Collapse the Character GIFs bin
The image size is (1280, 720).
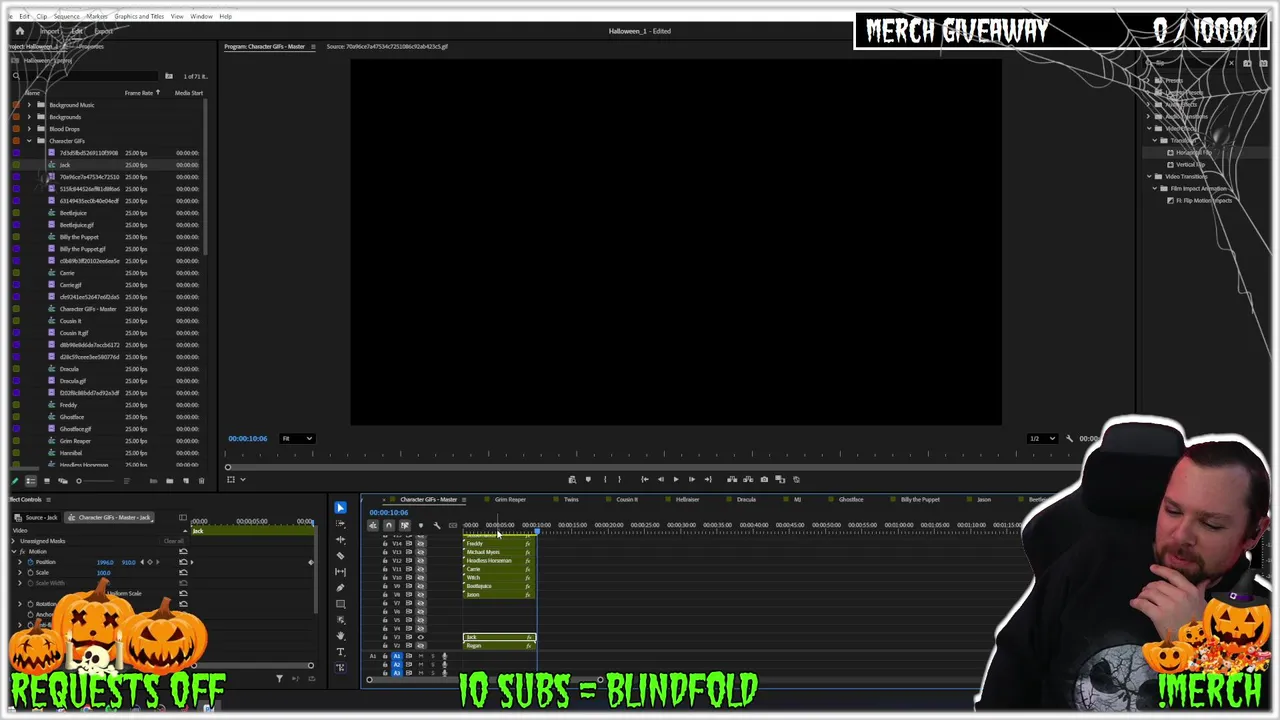(29, 141)
